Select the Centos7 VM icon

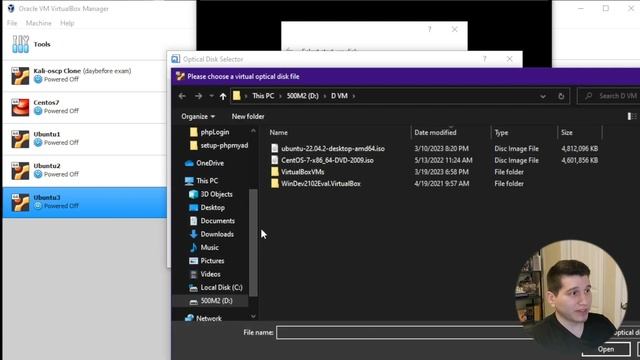20,107
